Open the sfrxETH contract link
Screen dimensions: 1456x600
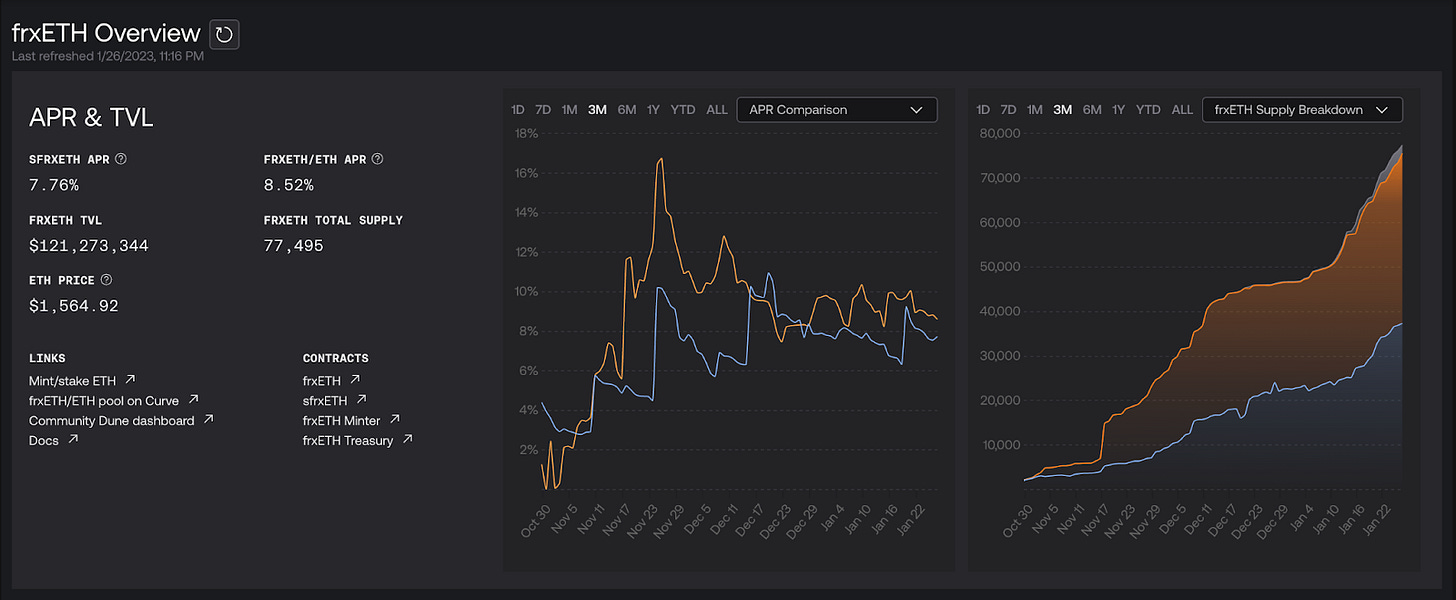[325, 400]
